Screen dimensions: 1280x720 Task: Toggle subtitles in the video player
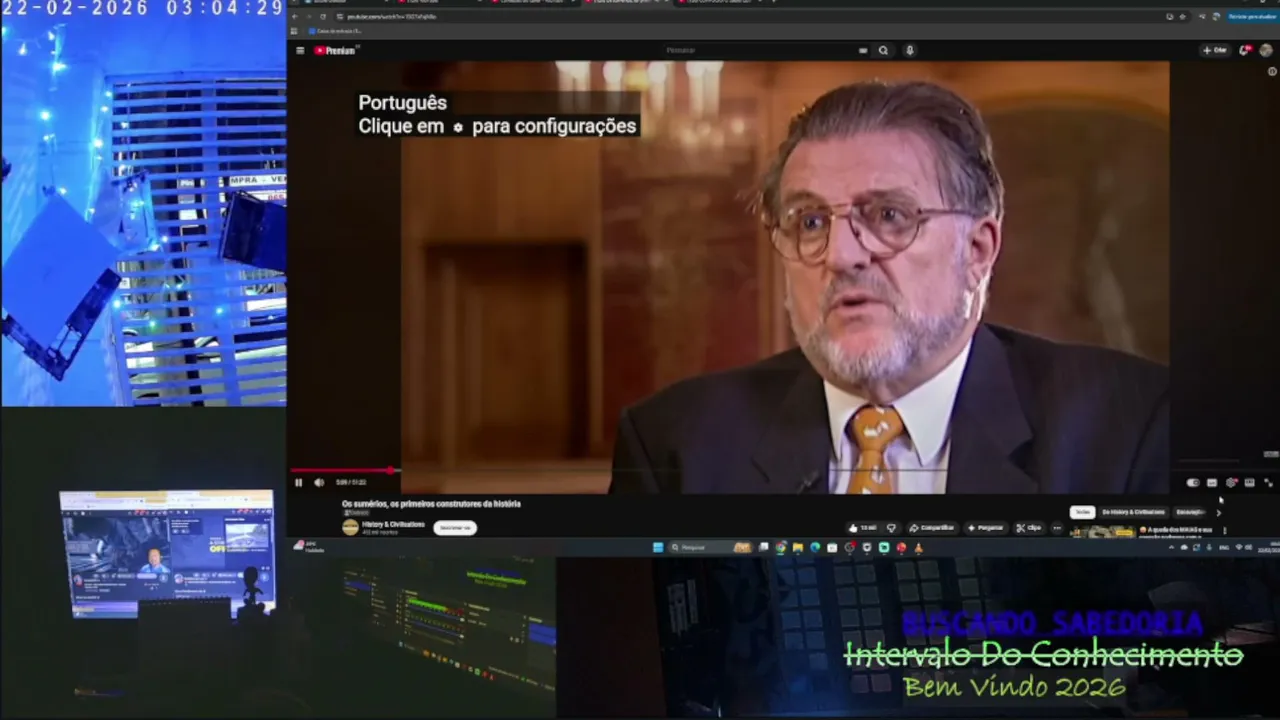click(1212, 483)
